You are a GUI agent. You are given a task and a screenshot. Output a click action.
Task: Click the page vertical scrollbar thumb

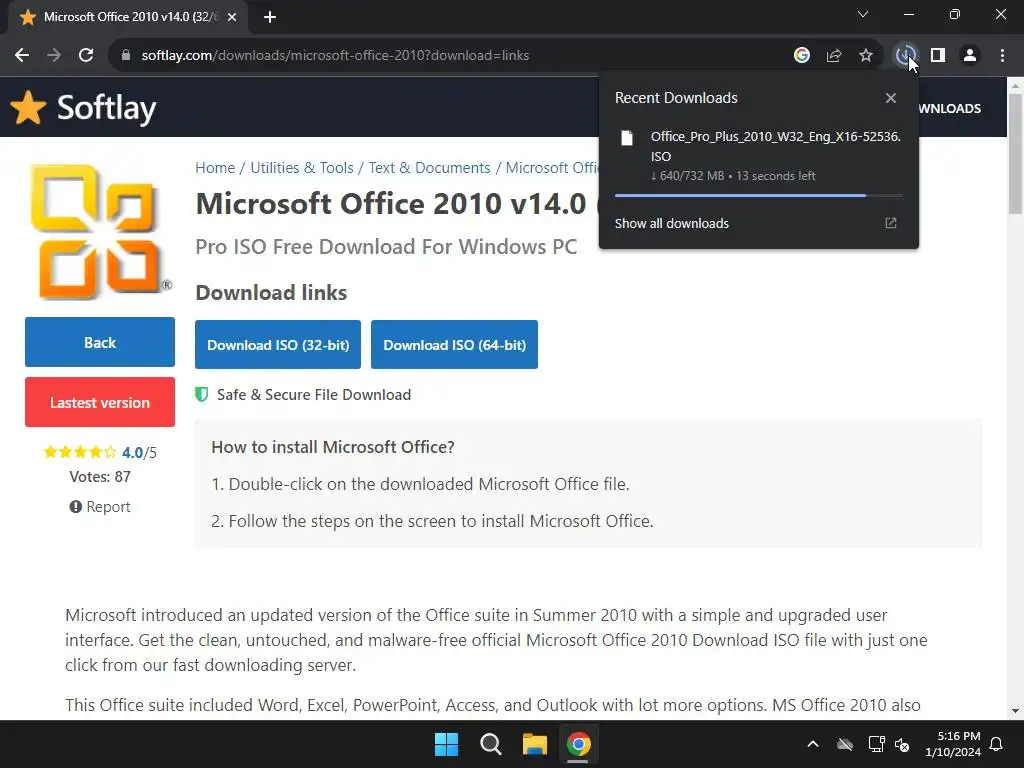pos(1015,154)
